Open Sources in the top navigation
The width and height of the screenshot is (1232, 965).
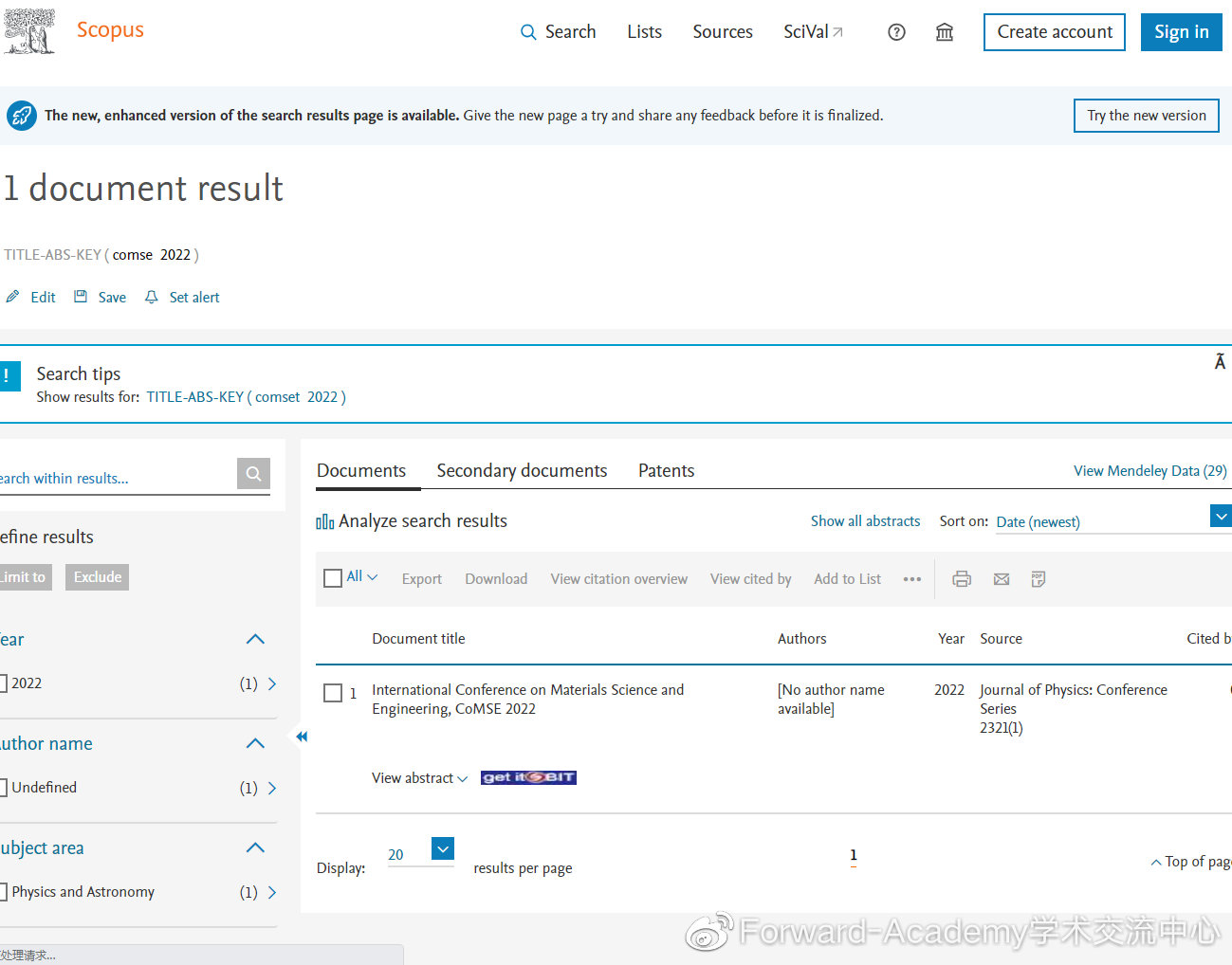click(x=723, y=32)
